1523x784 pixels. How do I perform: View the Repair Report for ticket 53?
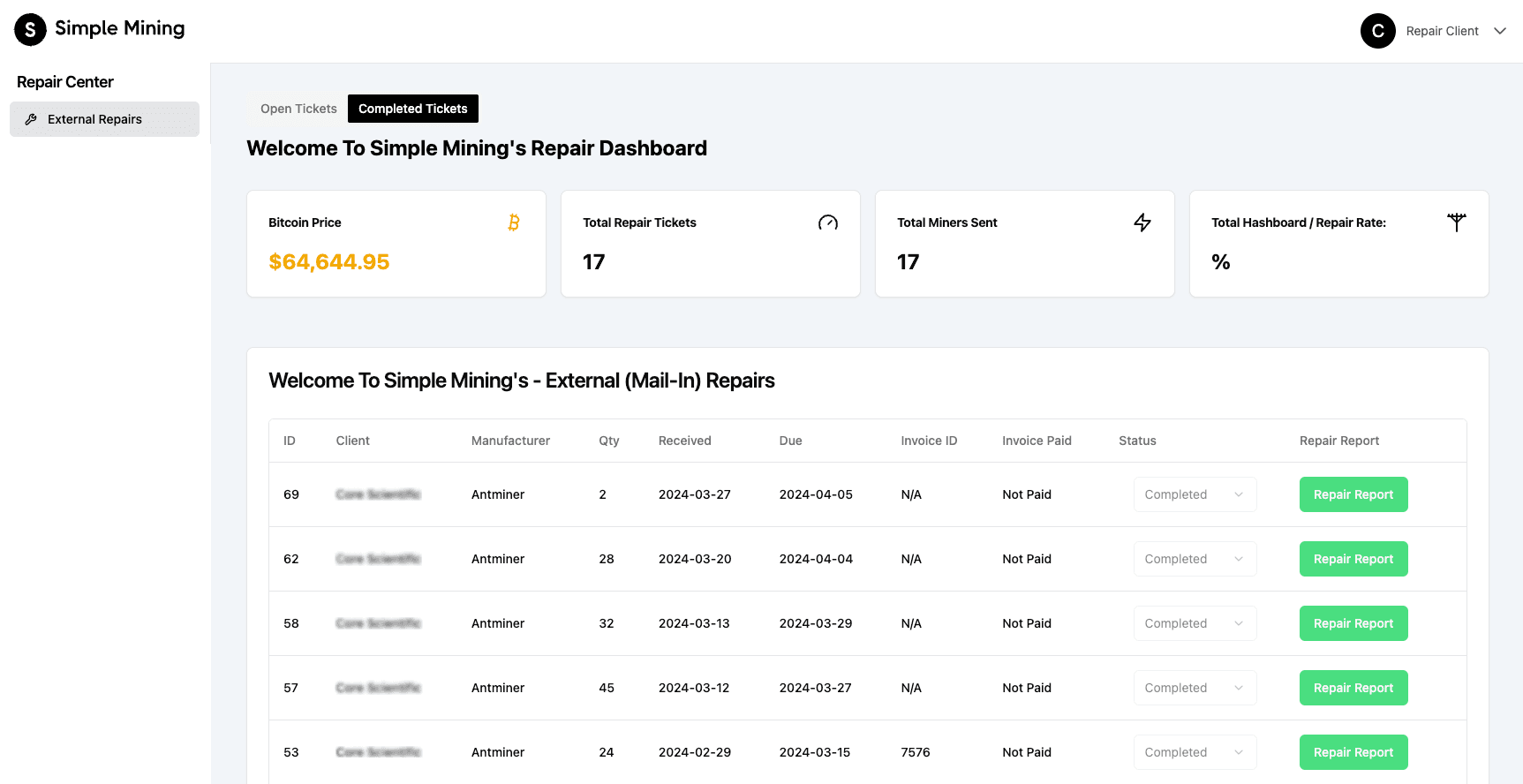coord(1353,752)
